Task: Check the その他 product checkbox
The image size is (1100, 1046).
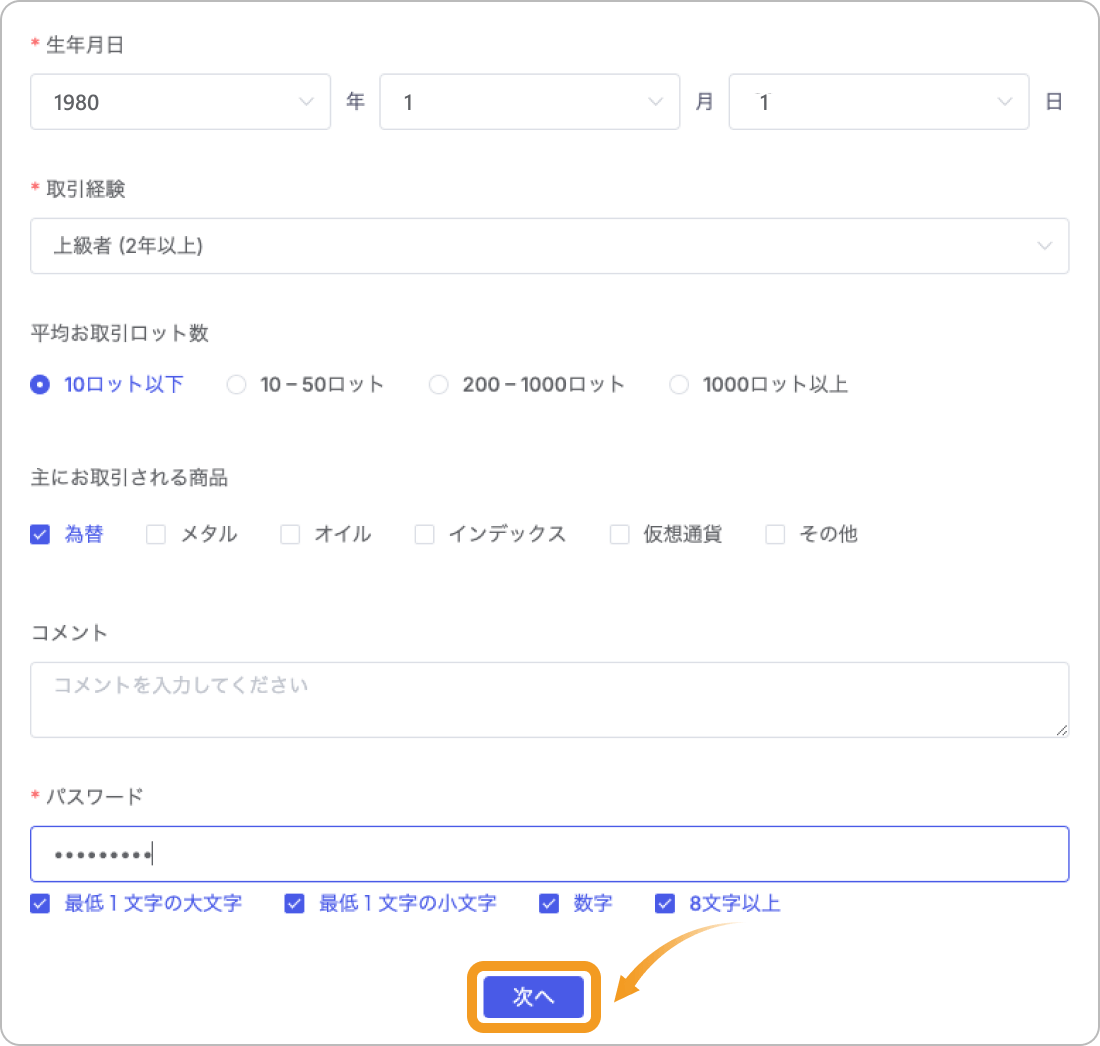Action: click(775, 535)
